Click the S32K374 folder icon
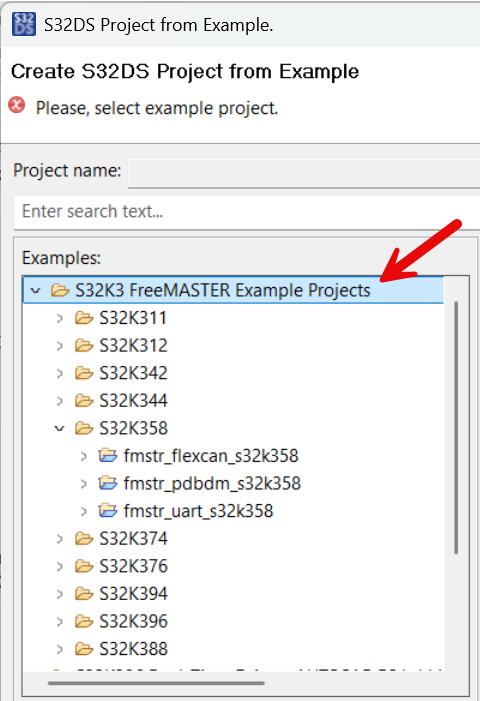This screenshot has width=480, height=701. [x=84, y=539]
